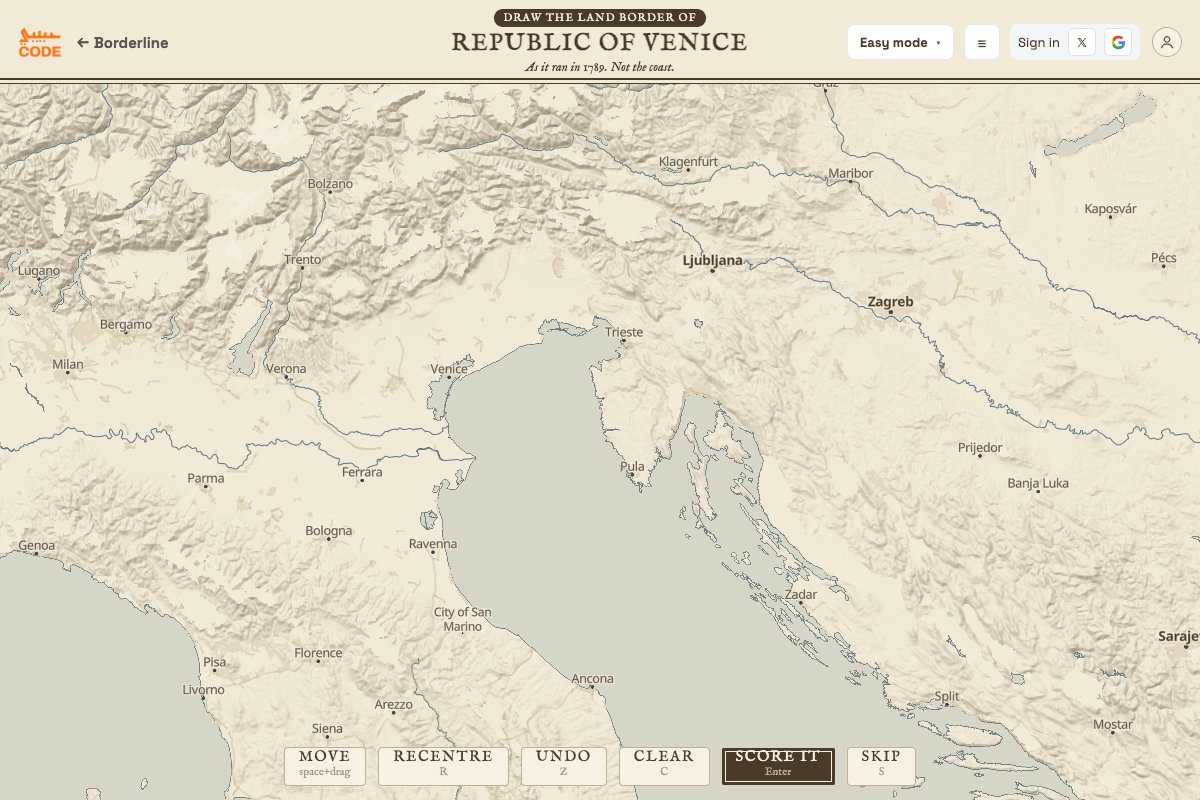Click the CLEAR button
Viewport: 1200px width, 800px height.
(x=664, y=766)
